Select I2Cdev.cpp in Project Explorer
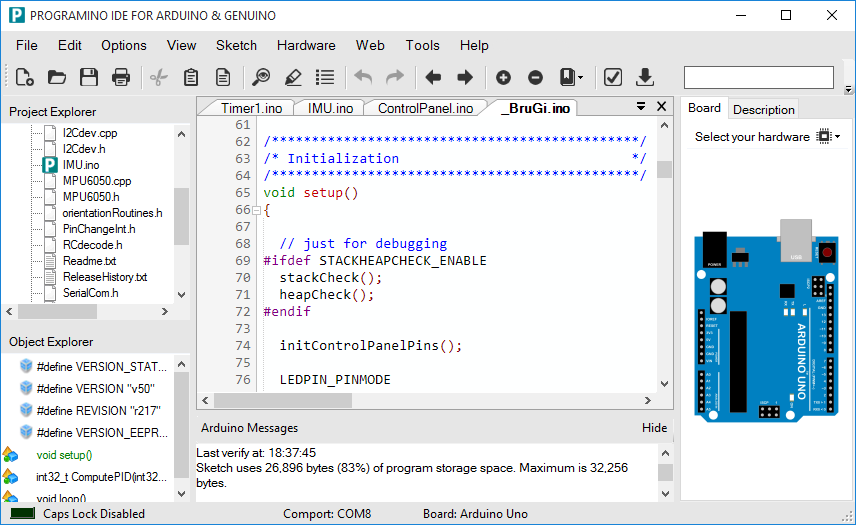856x525 pixels. [90, 133]
